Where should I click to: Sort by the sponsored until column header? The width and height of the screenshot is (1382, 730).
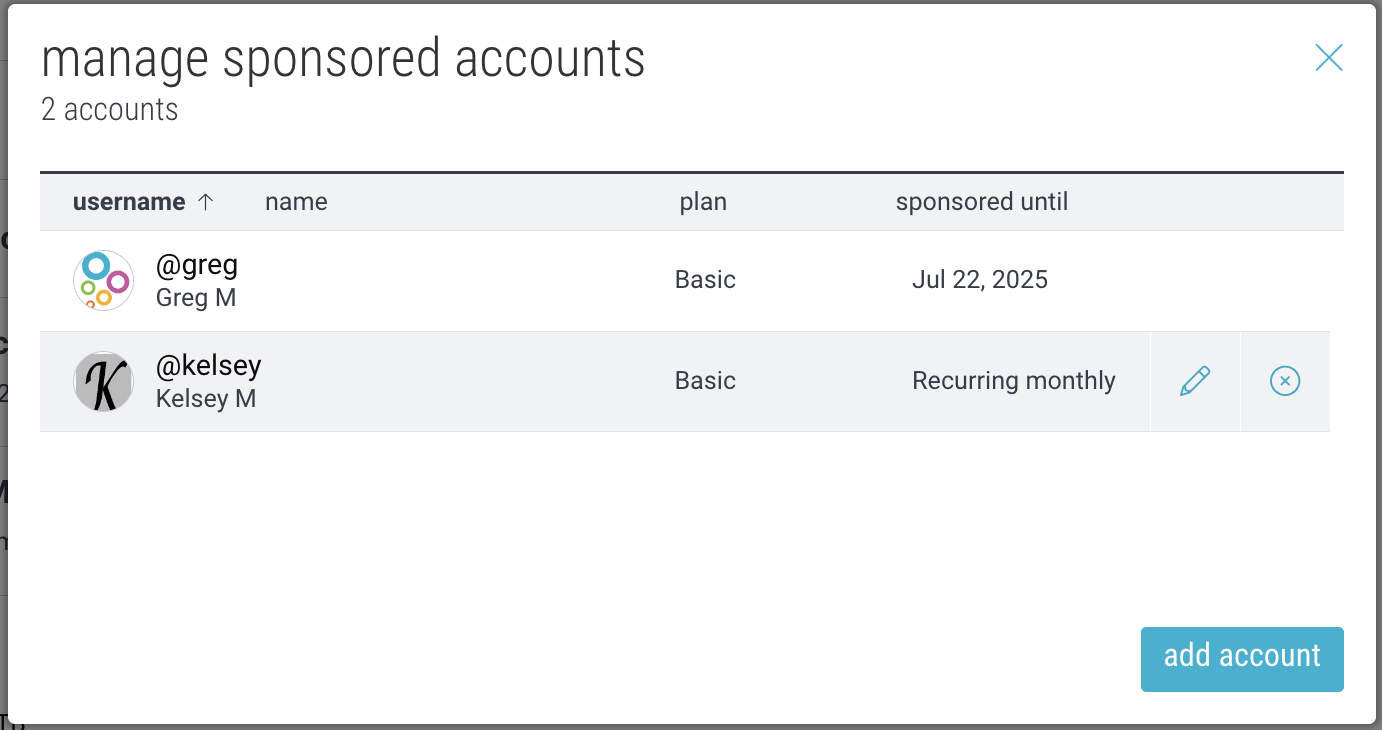(982, 202)
